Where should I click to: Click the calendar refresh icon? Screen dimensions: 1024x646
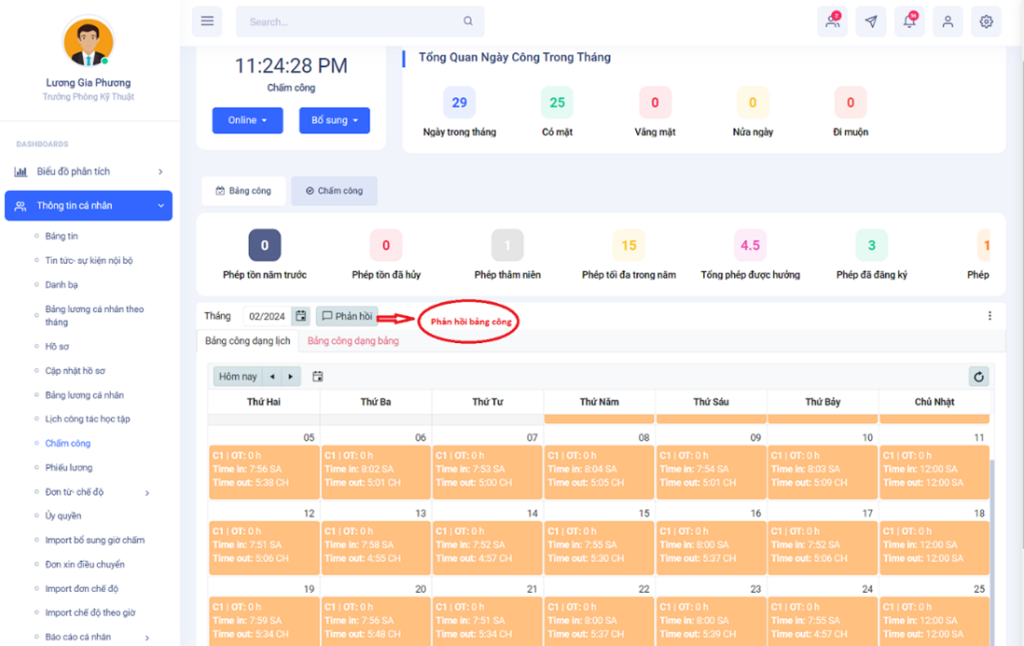click(979, 376)
